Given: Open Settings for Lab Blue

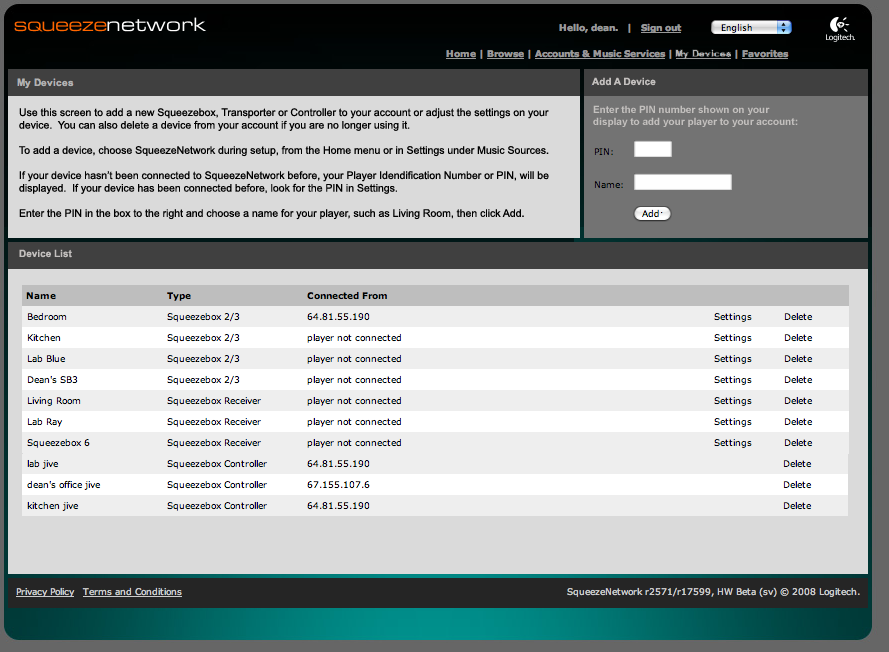Looking at the screenshot, I should click(732, 359).
